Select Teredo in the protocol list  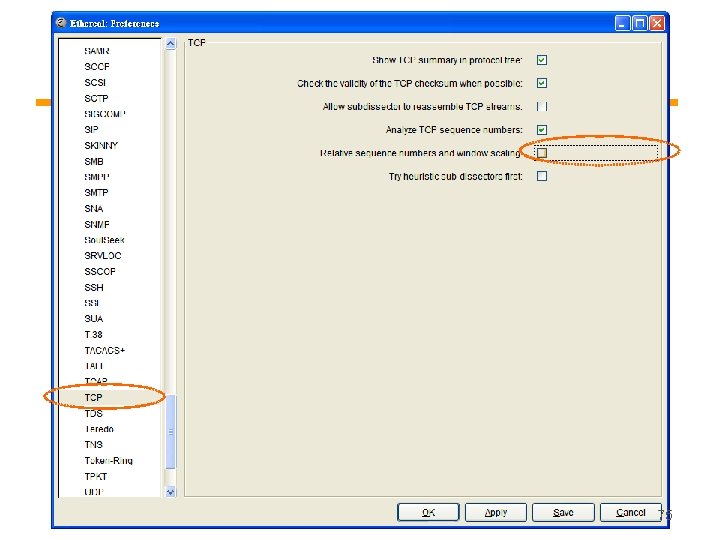pos(99,429)
